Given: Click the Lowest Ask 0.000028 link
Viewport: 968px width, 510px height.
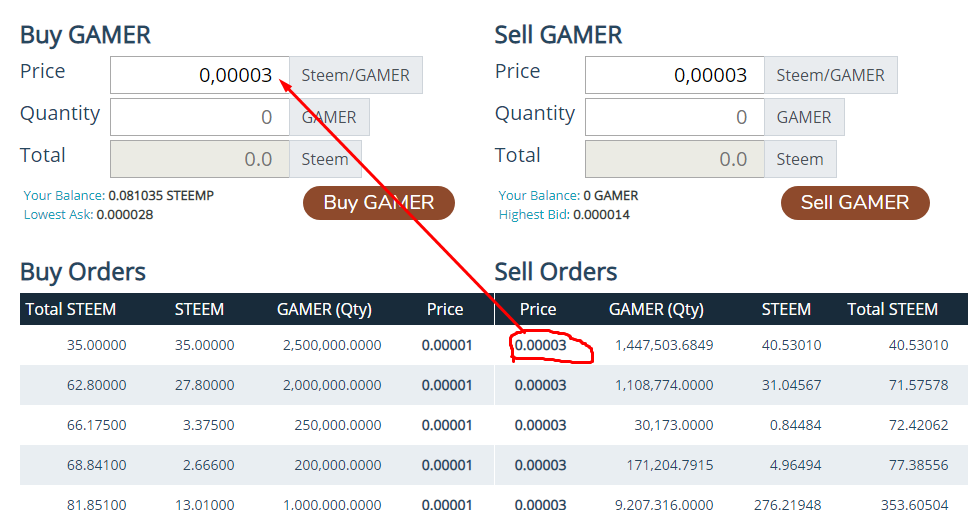Looking at the screenshot, I should click(x=88, y=215).
